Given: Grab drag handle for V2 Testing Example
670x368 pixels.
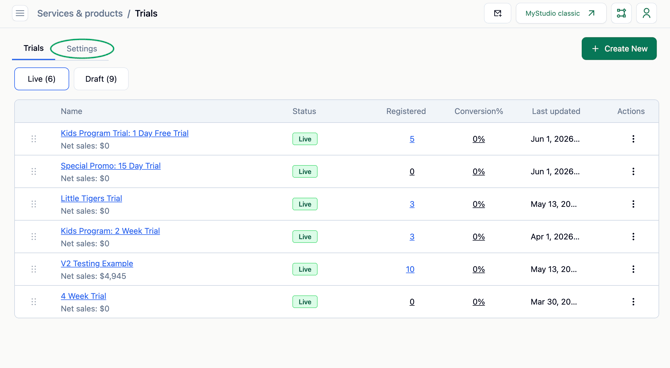Looking at the screenshot, I should [x=34, y=269].
